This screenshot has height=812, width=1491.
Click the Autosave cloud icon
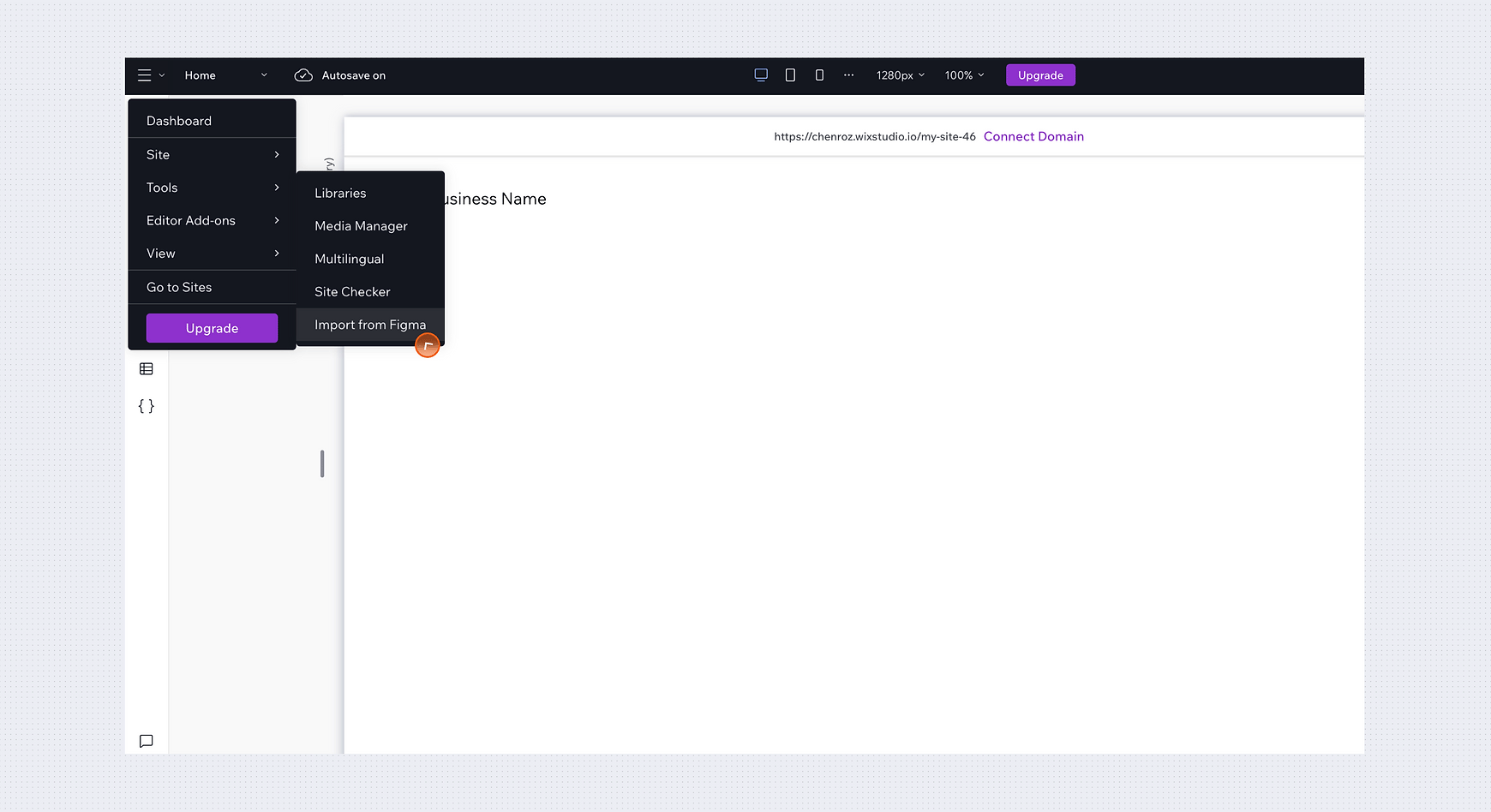(x=303, y=75)
